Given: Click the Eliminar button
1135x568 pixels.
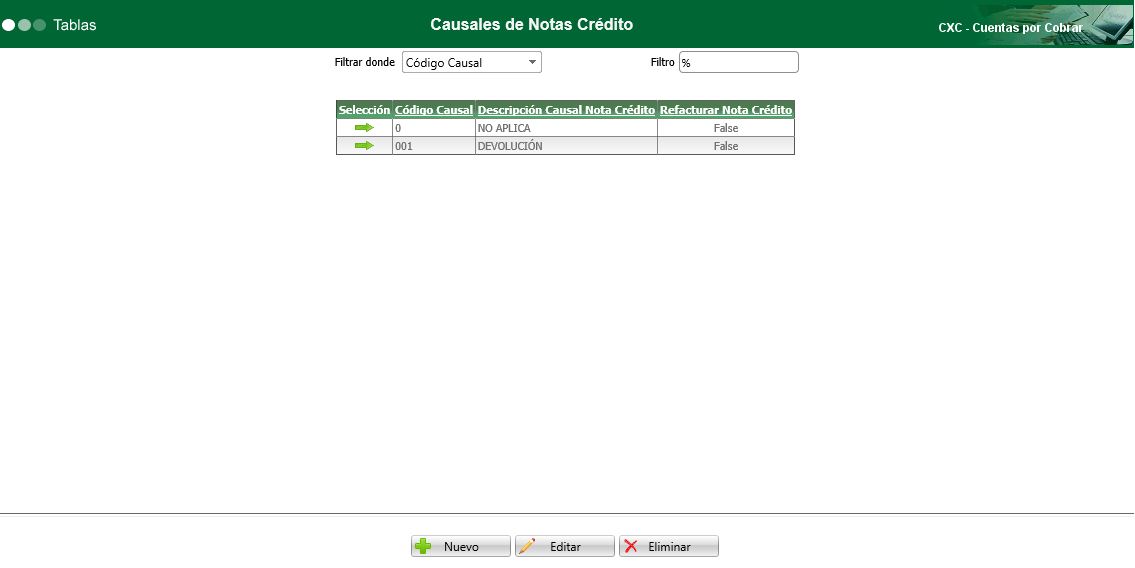Looking at the screenshot, I should click(669, 546).
